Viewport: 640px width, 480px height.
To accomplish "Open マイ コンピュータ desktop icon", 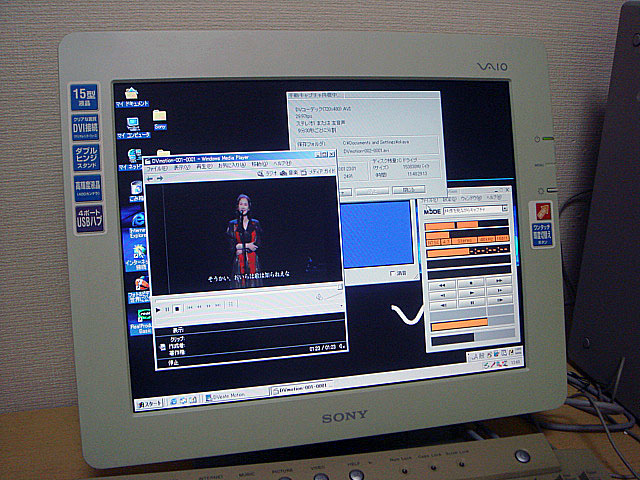I will (133, 127).
